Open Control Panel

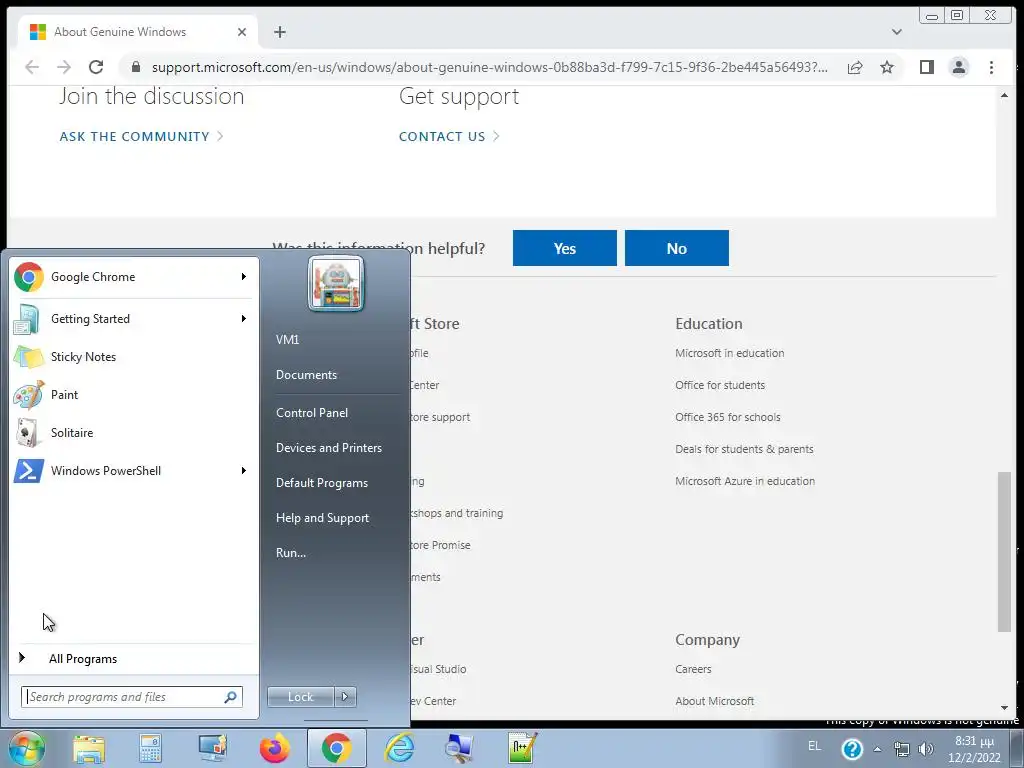coord(312,413)
